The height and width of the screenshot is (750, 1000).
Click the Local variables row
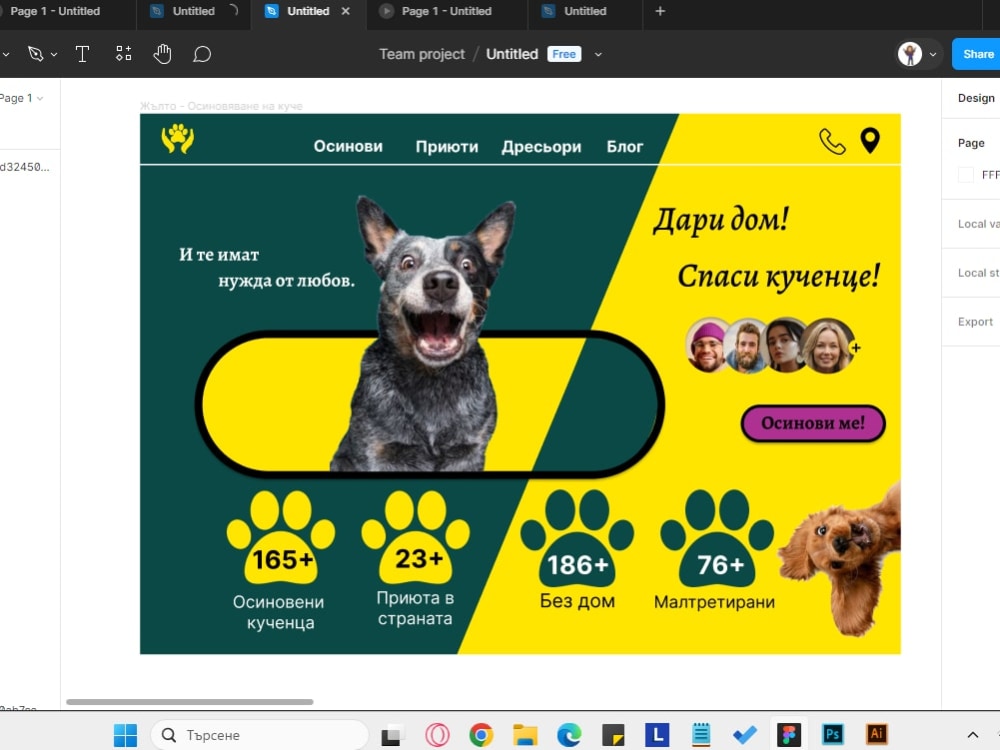click(971, 224)
